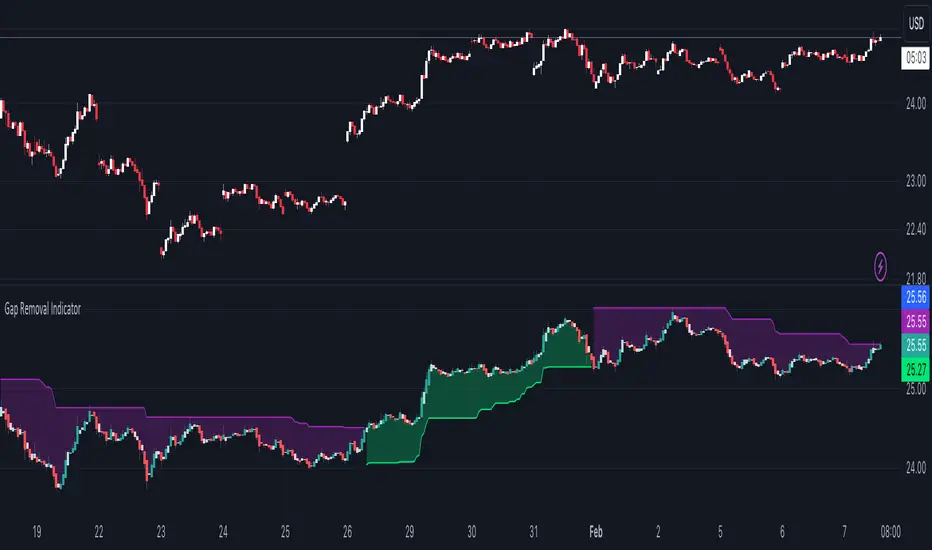Select the Gap Removal Indicator legend title
Screen dimensions: 932x550
pos(42,309)
